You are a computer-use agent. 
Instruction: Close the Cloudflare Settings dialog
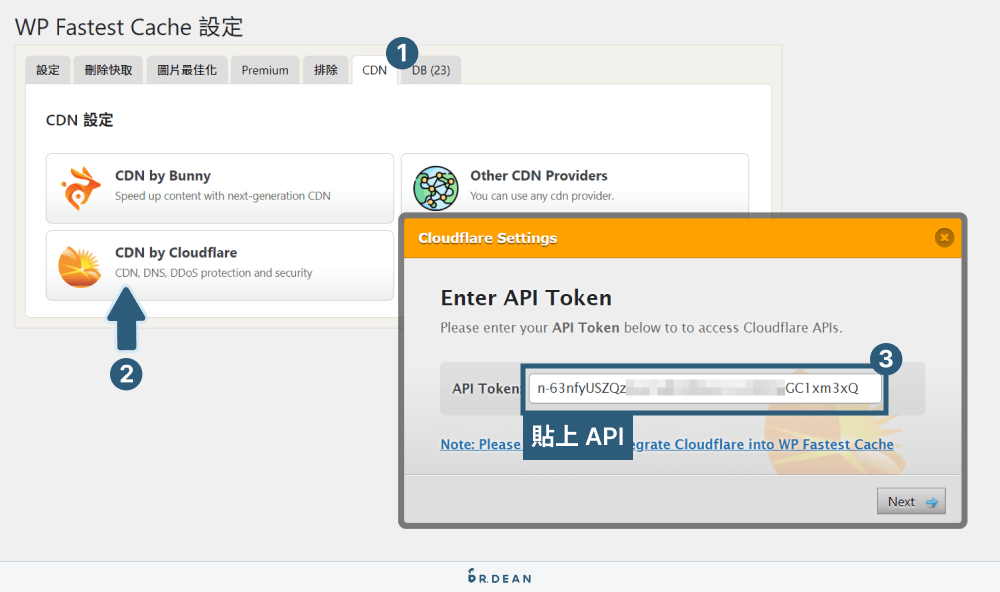click(944, 238)
